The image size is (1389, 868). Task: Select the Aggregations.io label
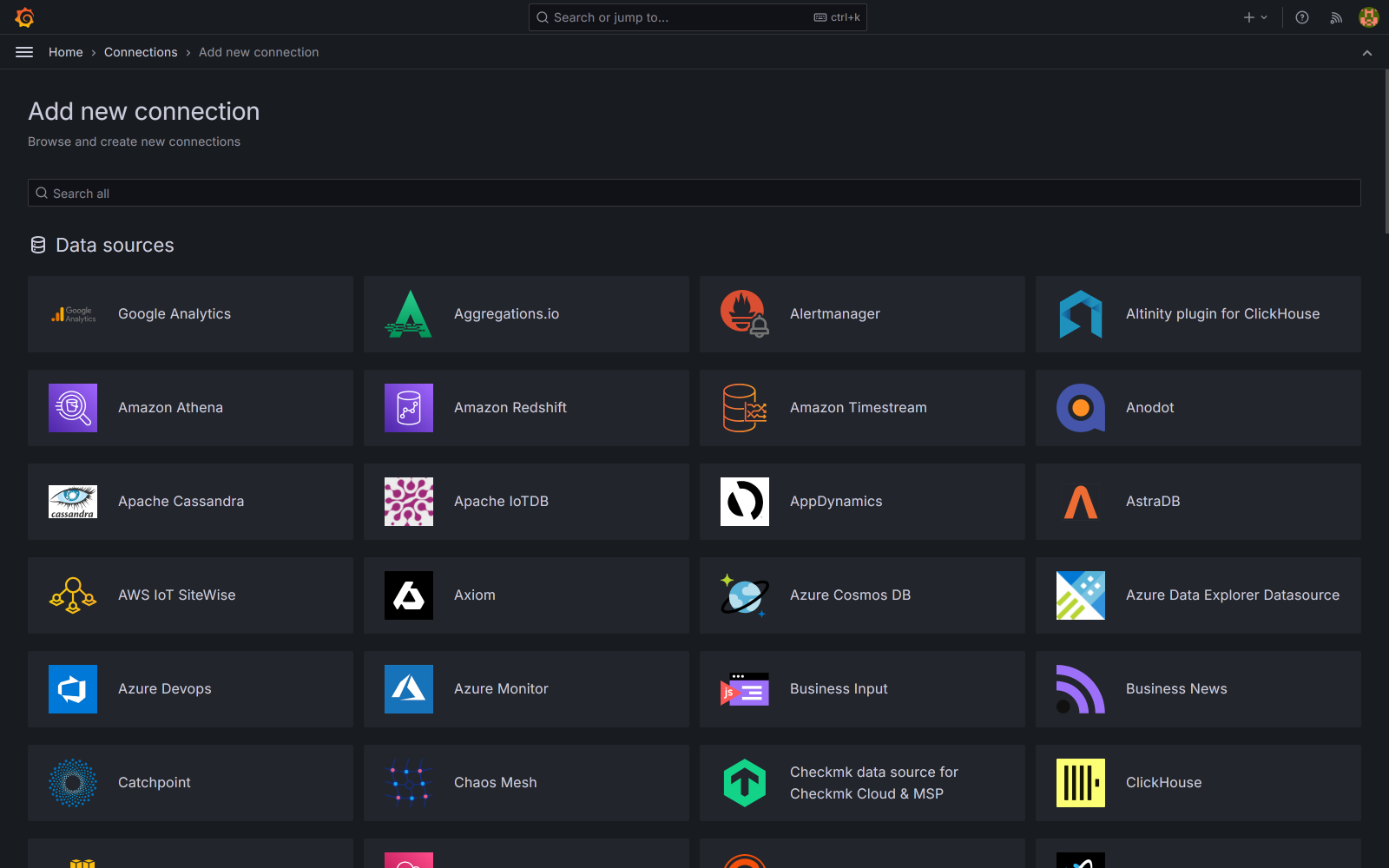tap(507, 314)
